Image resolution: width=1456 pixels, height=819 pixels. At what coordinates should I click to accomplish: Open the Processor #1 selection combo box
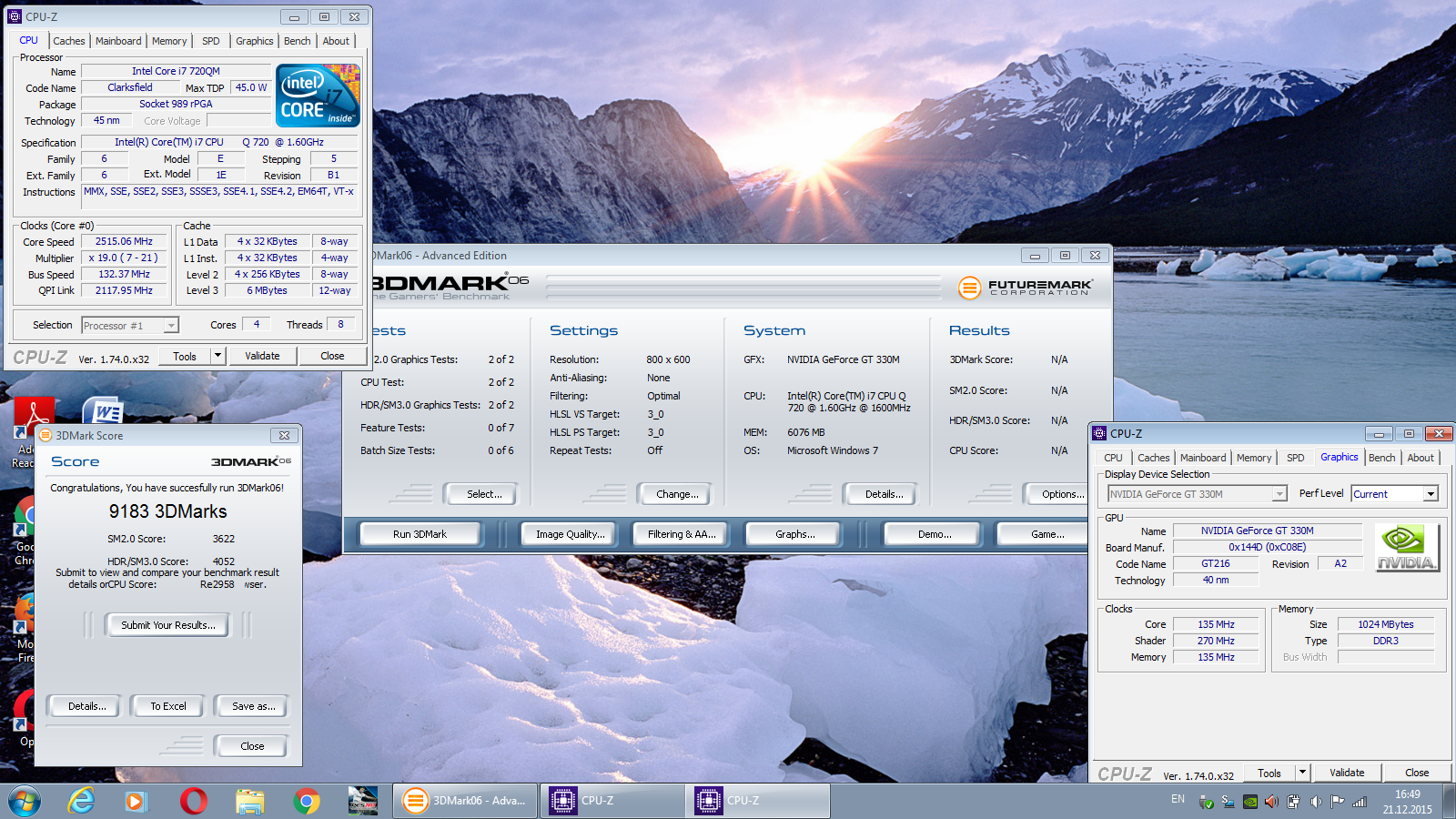tap(130, 325)
